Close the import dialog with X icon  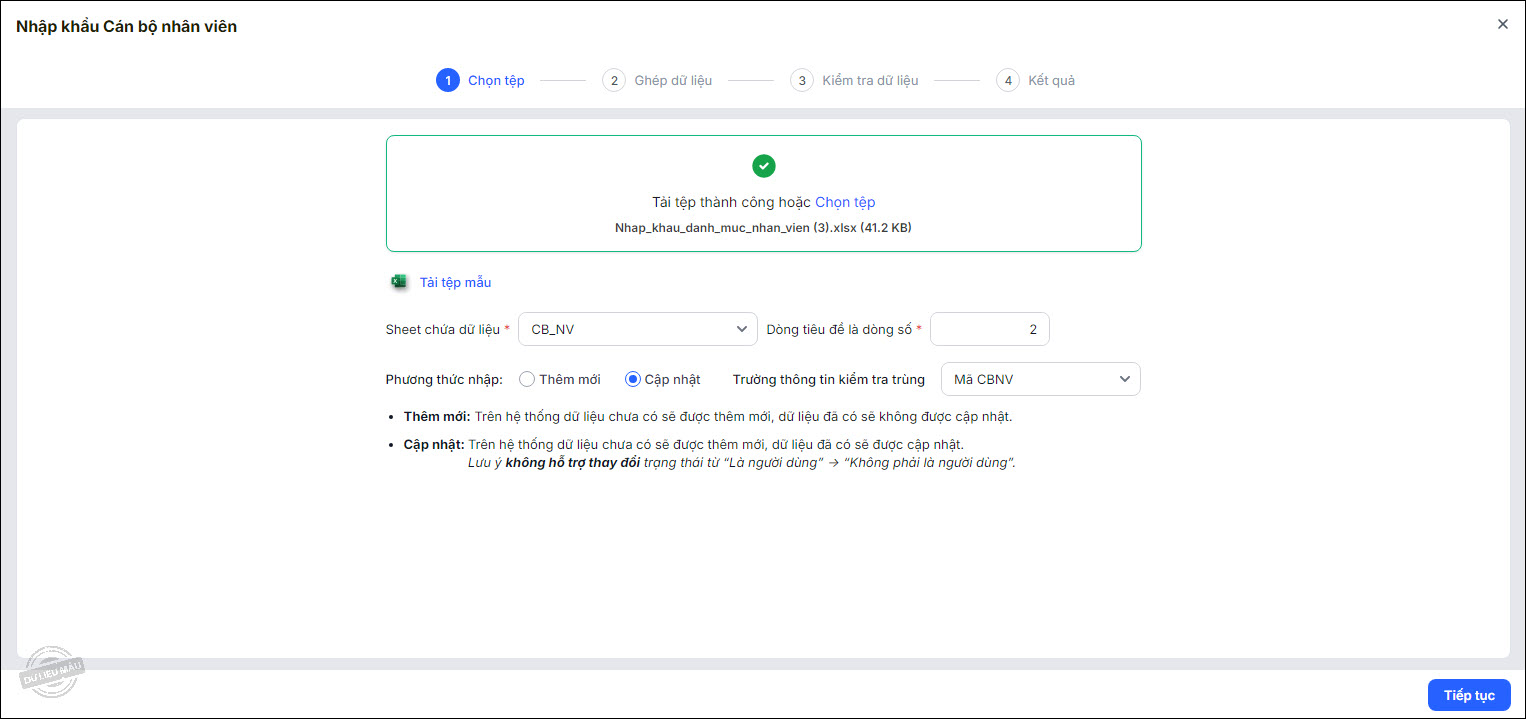(x=1502, y=25)
